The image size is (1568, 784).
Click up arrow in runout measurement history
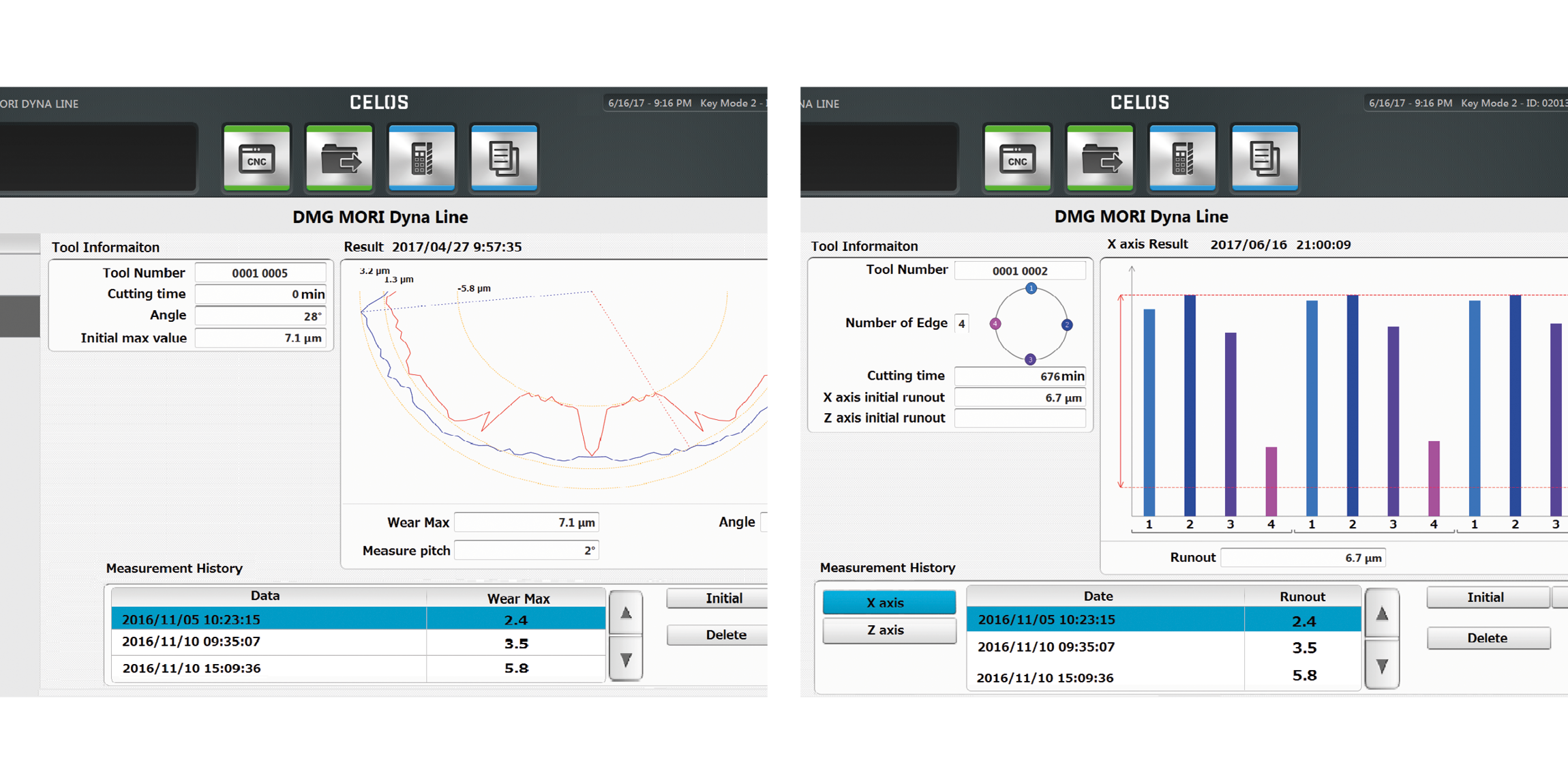pos(1382,614)
